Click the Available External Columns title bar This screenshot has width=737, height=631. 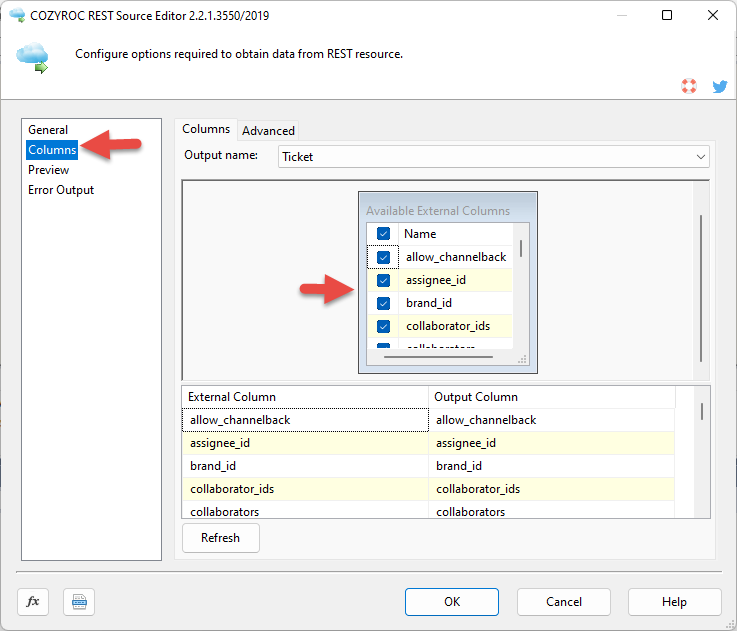pos(447,207)
